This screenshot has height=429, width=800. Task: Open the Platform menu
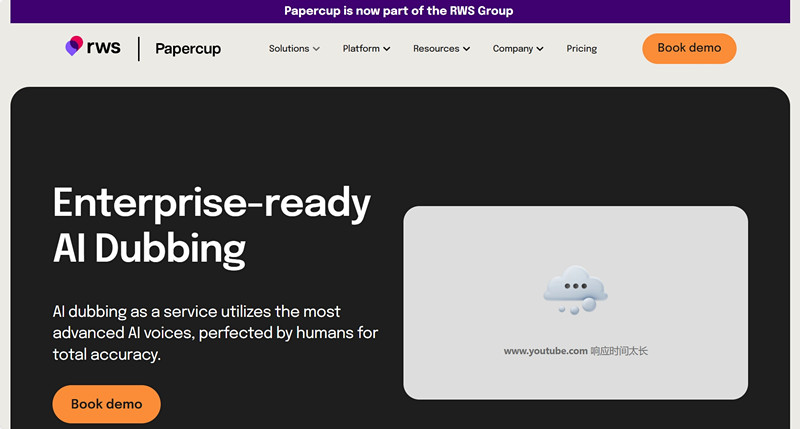click(361, 48)
